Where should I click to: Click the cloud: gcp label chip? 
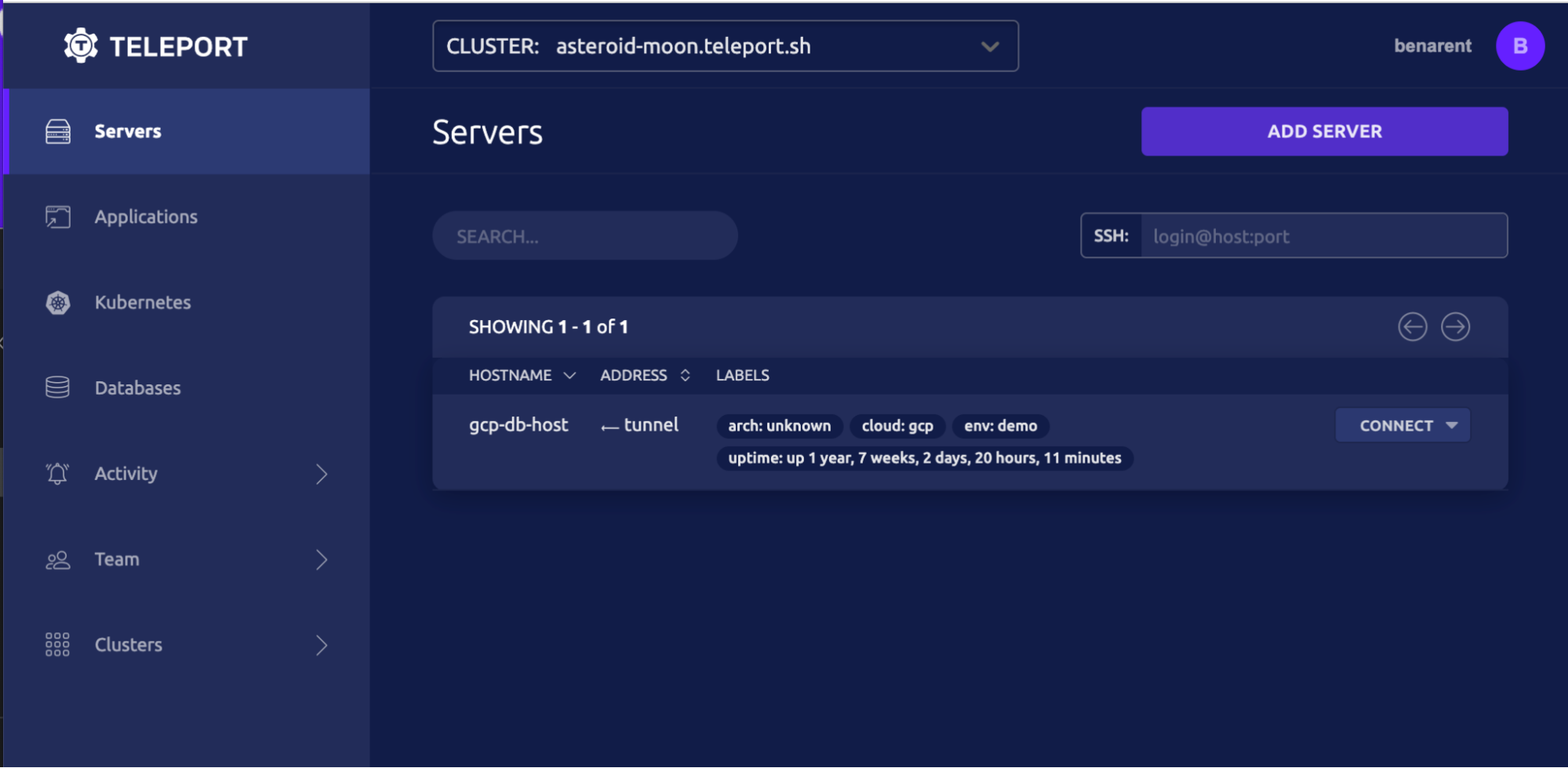point(897,426)
